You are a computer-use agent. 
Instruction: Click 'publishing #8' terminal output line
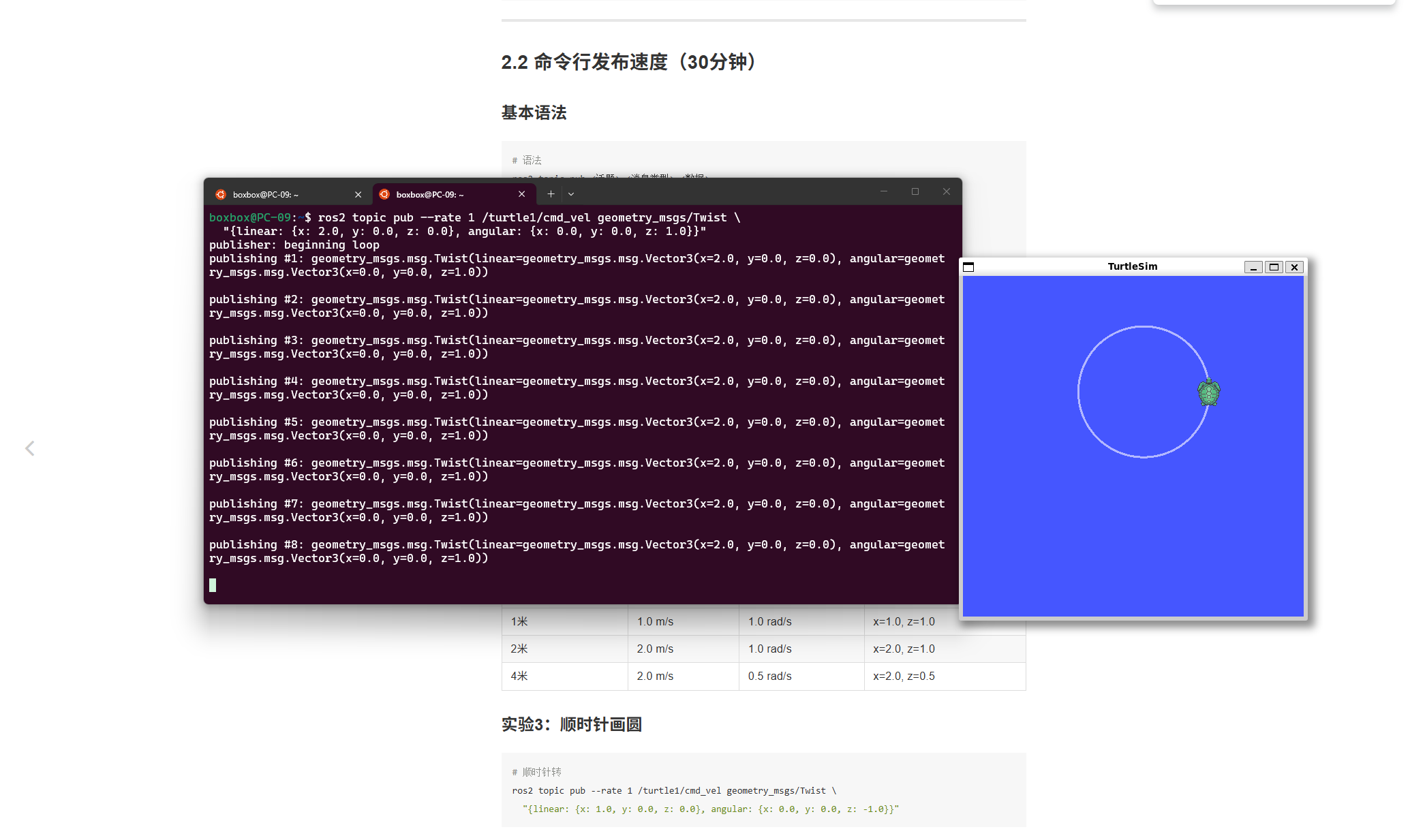[577, 551]
